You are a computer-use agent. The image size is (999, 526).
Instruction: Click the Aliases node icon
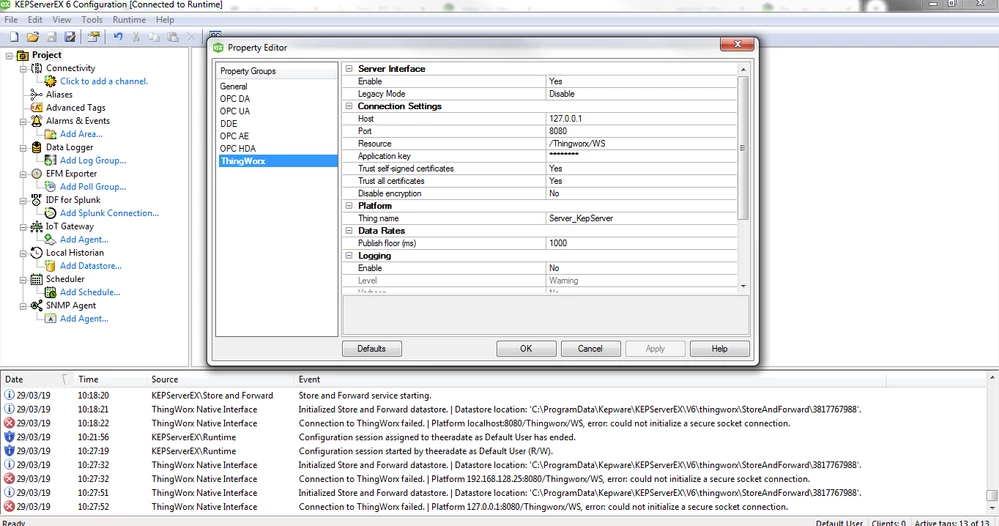(x=36, y=94)
